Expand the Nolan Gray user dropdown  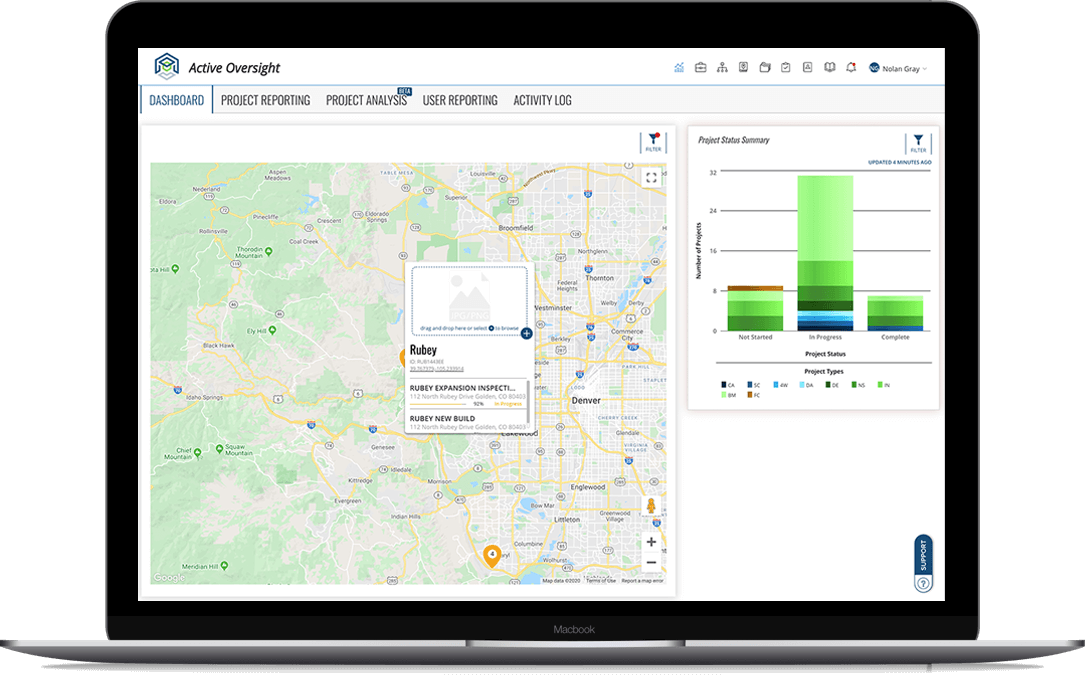pyautogui.click(x=900, y=69)
